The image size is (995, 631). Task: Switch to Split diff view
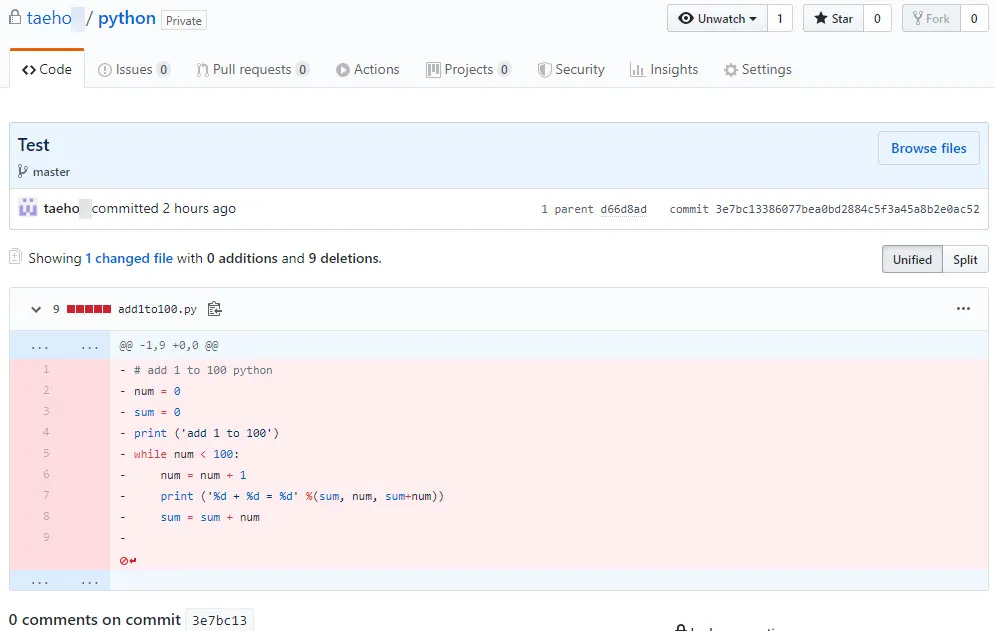click(x=965, y=259)
